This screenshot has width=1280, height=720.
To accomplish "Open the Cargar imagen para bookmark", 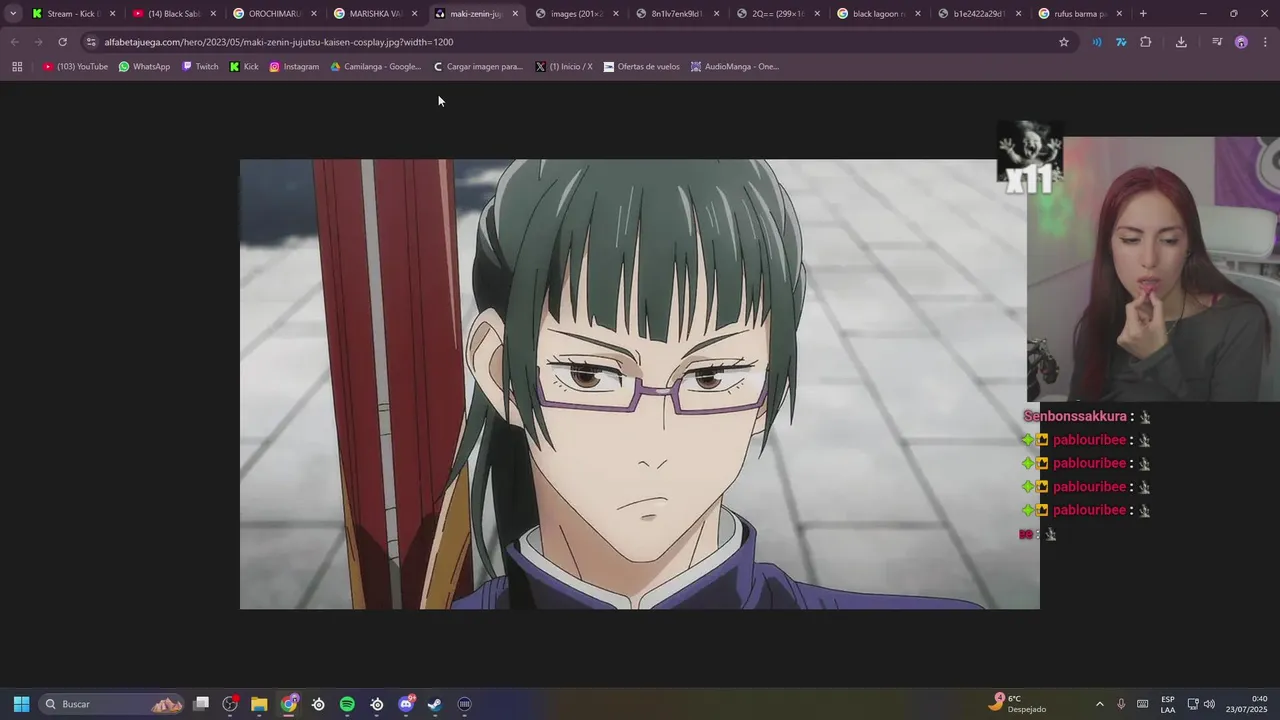I will tap(478, 67).
